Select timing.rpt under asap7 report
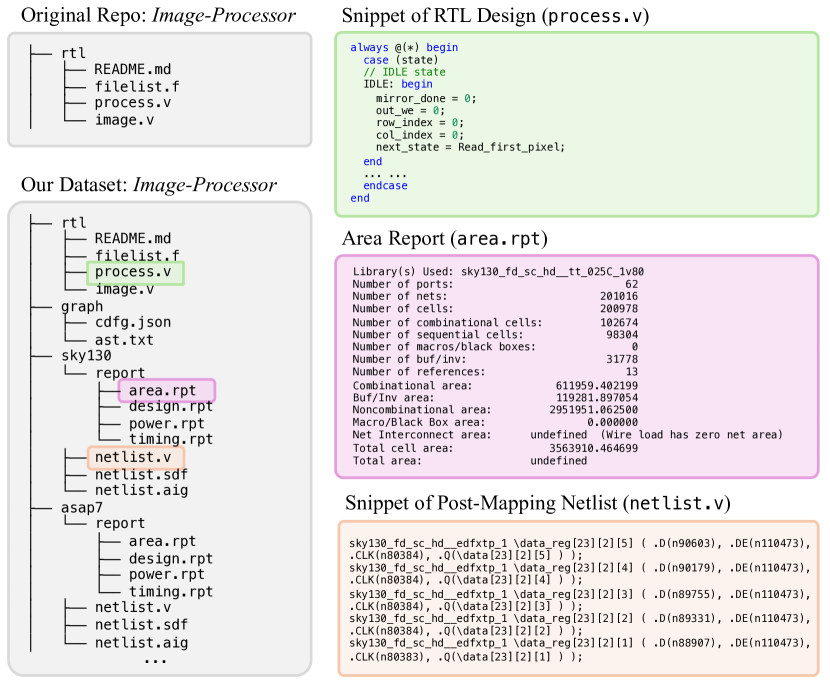The image size is (830, 684). pos(170,591)
